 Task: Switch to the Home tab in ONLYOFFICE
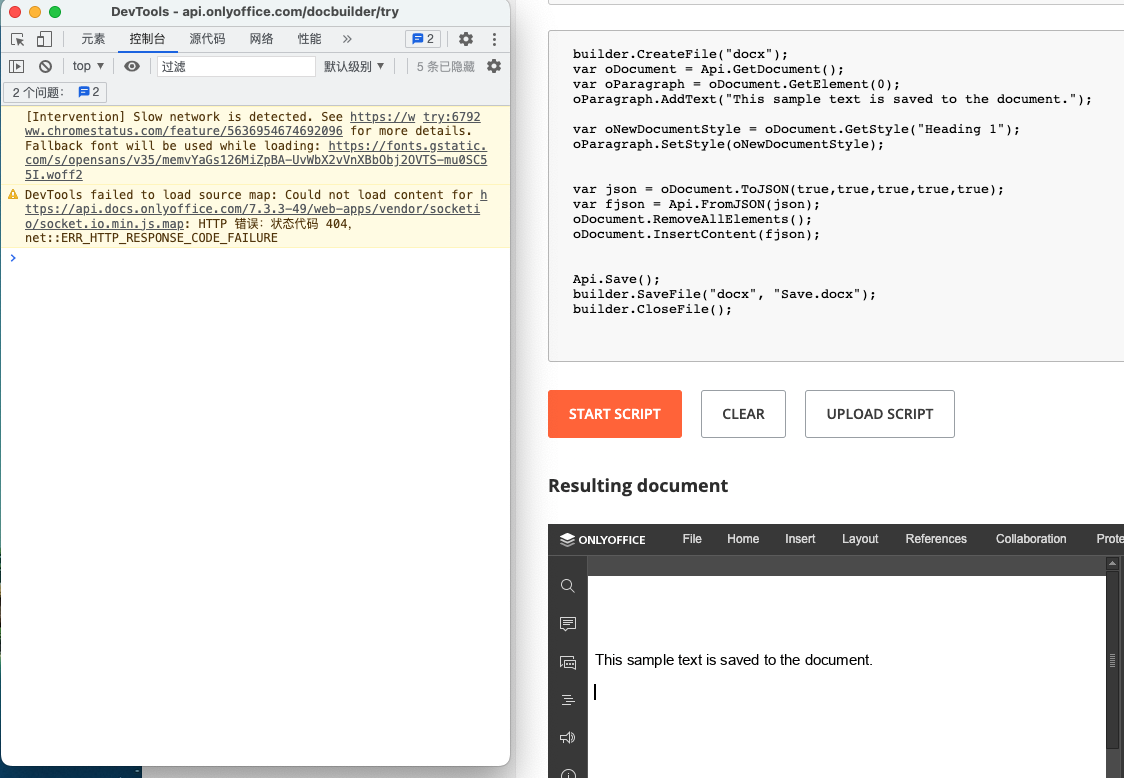pyautogui.click(x=743, y=539)
